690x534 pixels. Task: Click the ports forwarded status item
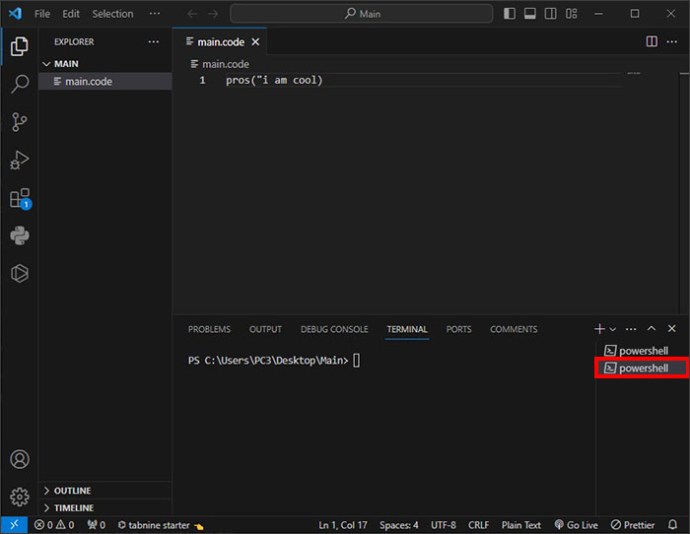[x=96, y=525]
